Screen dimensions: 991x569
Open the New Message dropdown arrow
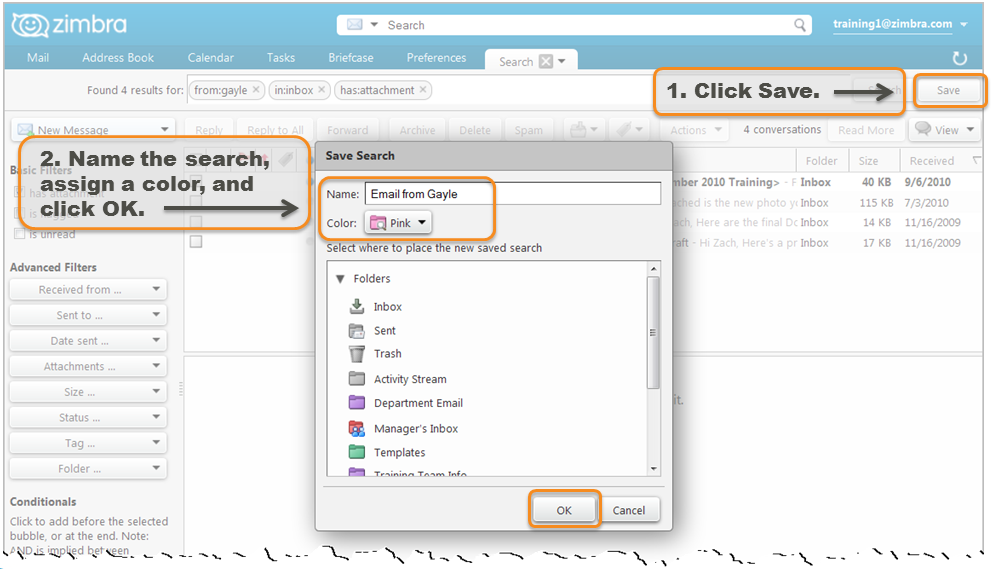click(x=164, y=130)
